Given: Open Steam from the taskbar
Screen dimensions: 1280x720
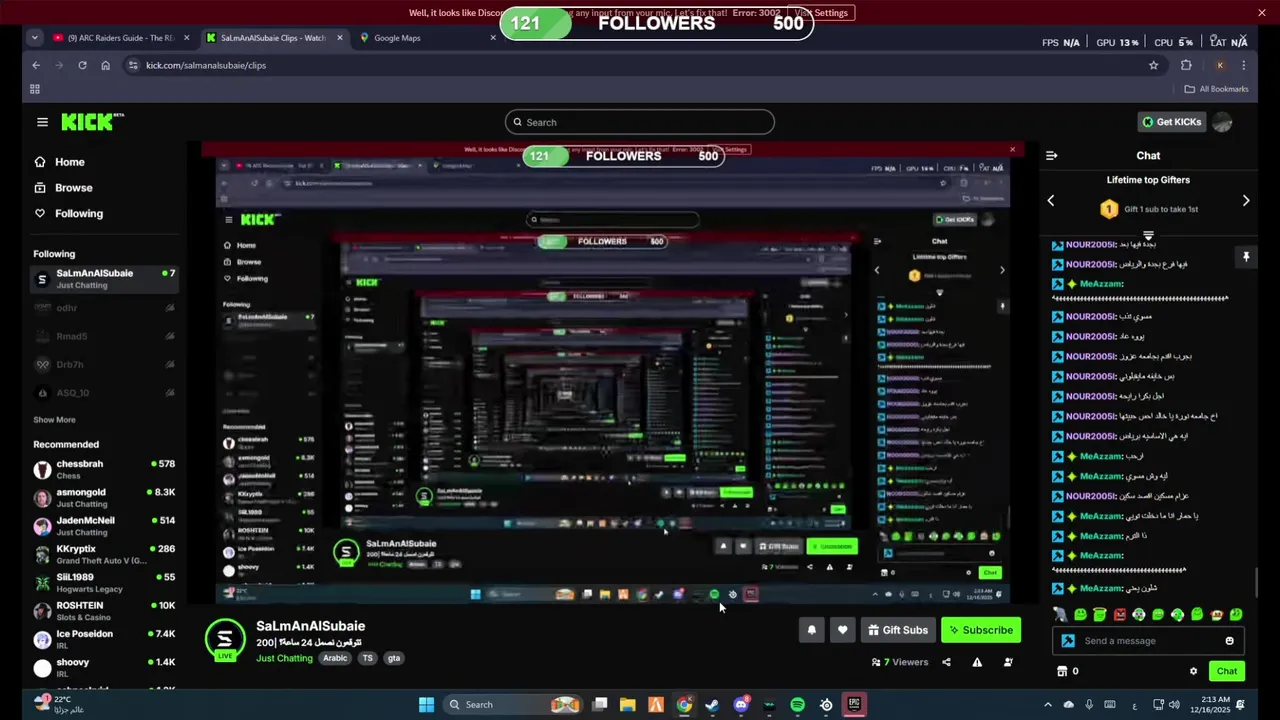Looking at the screenshot, I should (x=712, y=705).
